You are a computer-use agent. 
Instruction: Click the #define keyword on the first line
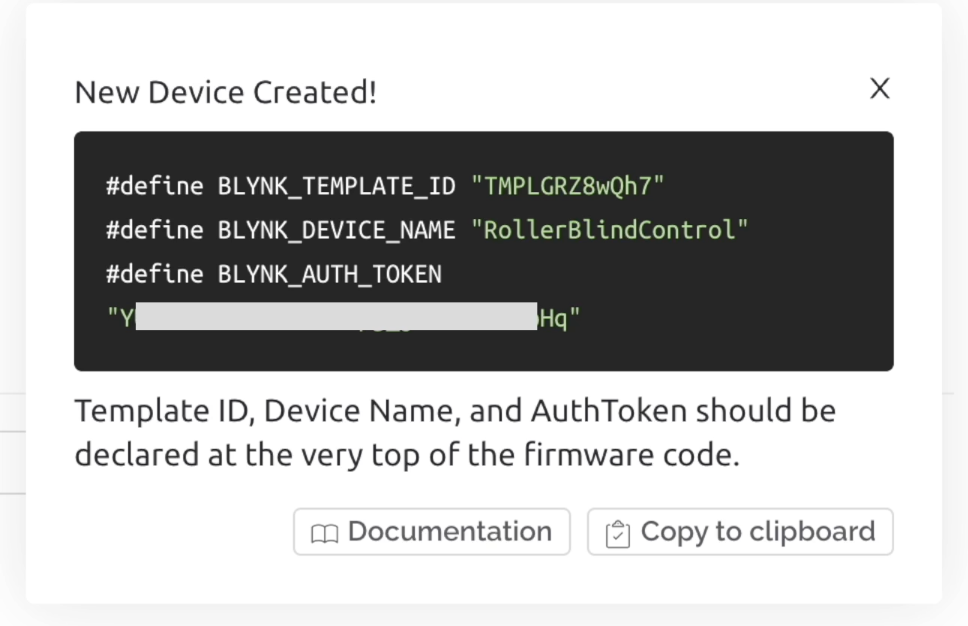pyautogui.click(x=155, y=186)
